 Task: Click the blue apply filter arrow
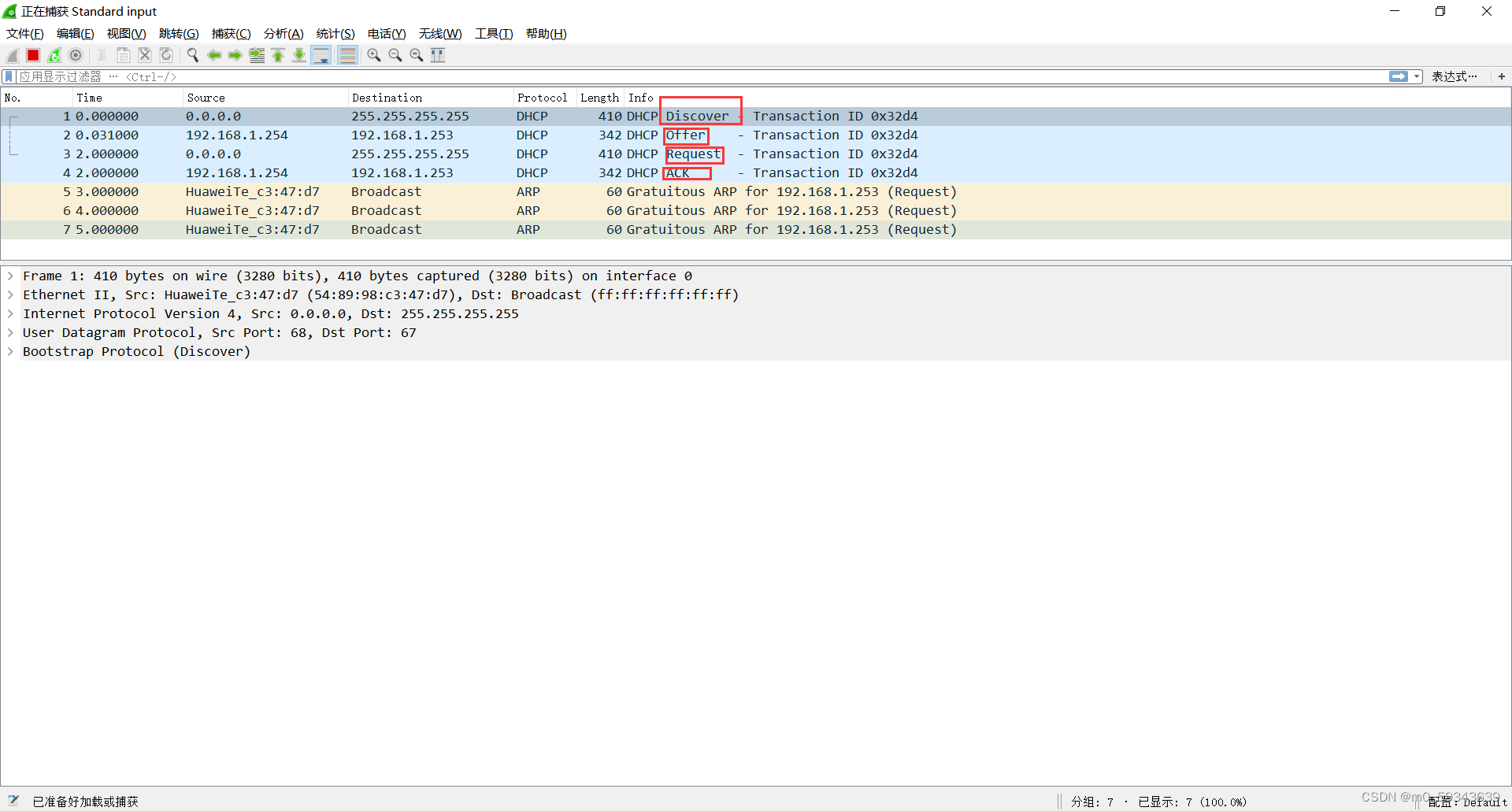pyautogui.click(x=1398, y=76)
